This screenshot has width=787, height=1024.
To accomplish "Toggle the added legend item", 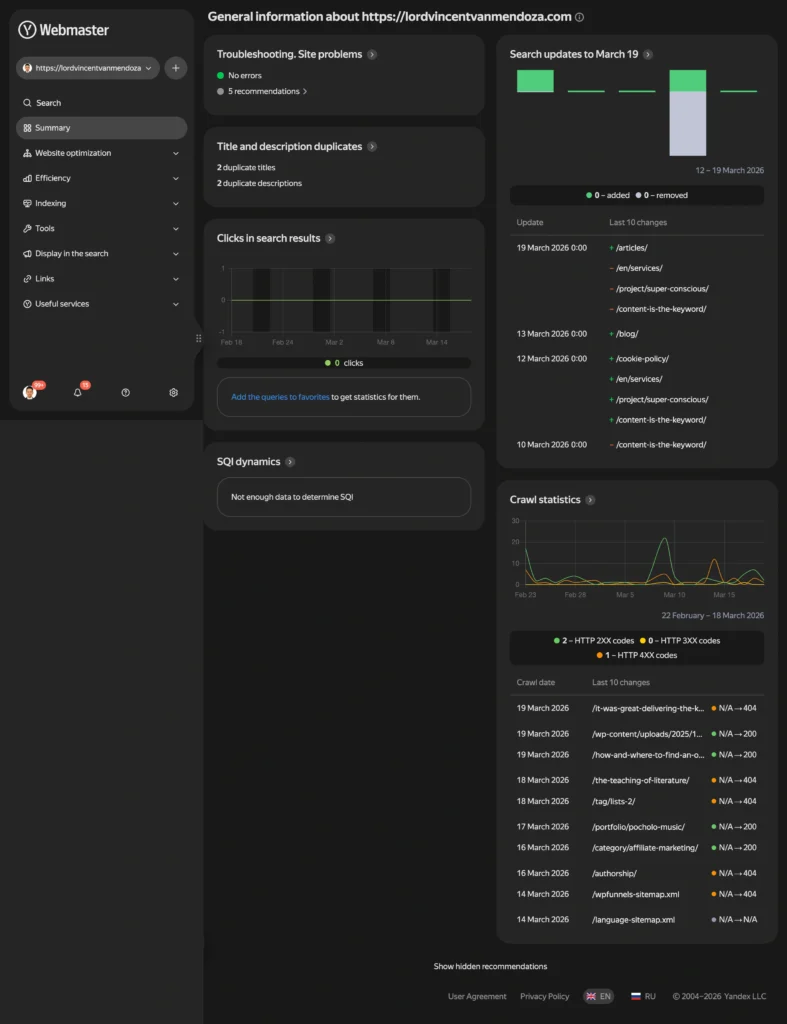I will point(608,195).
